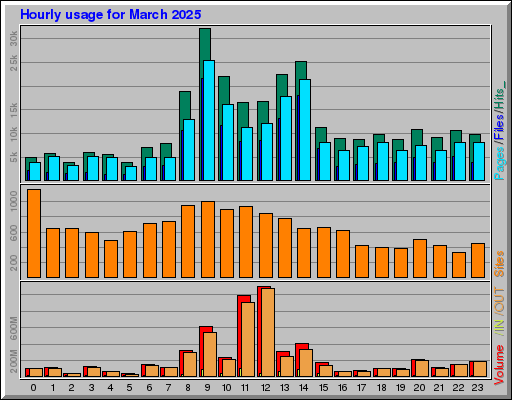Click the "600" Sites axis label

pyautogui.click(x=14, y=233)
